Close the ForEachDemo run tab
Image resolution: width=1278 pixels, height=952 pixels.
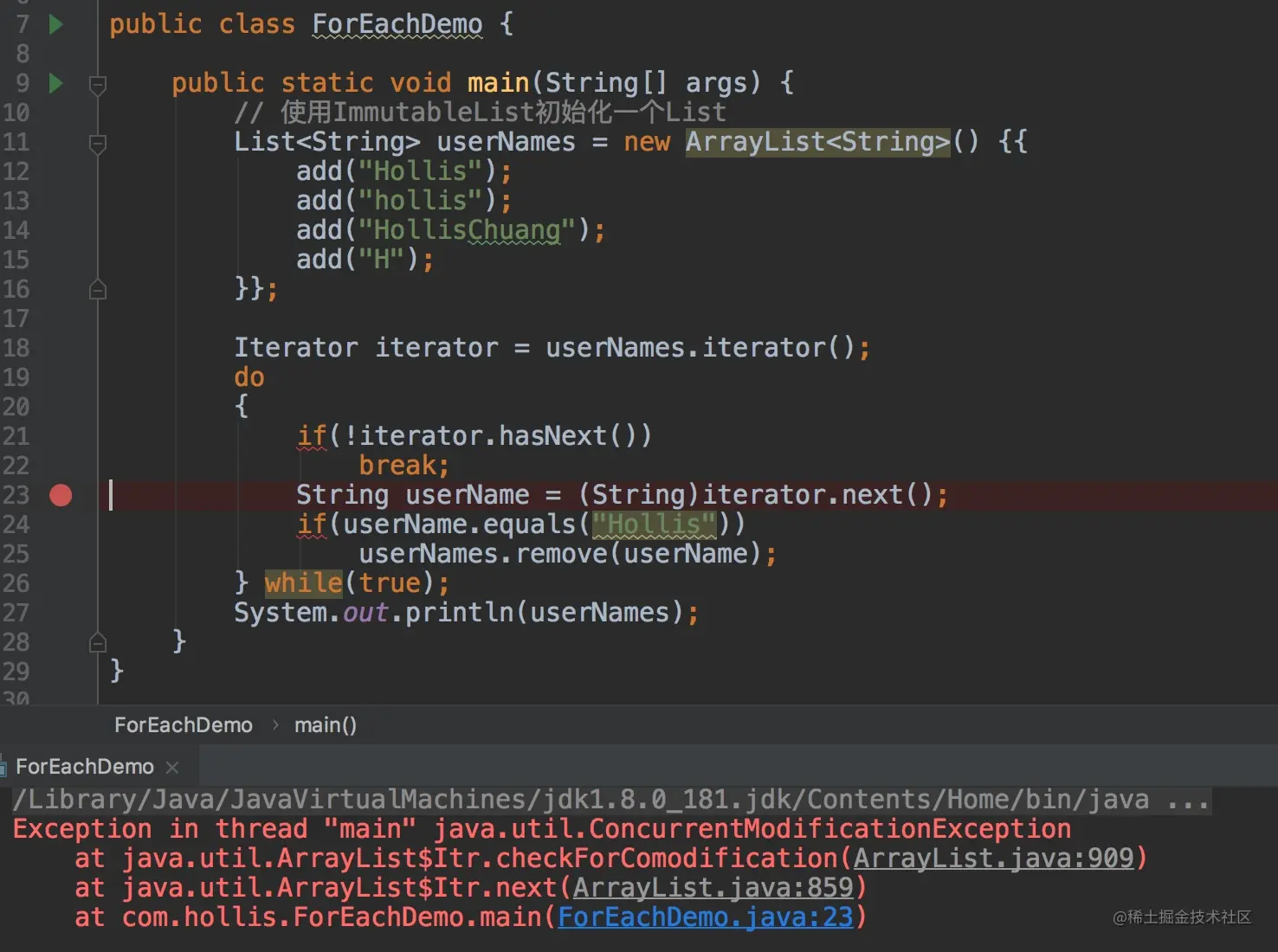click(172, 768)
